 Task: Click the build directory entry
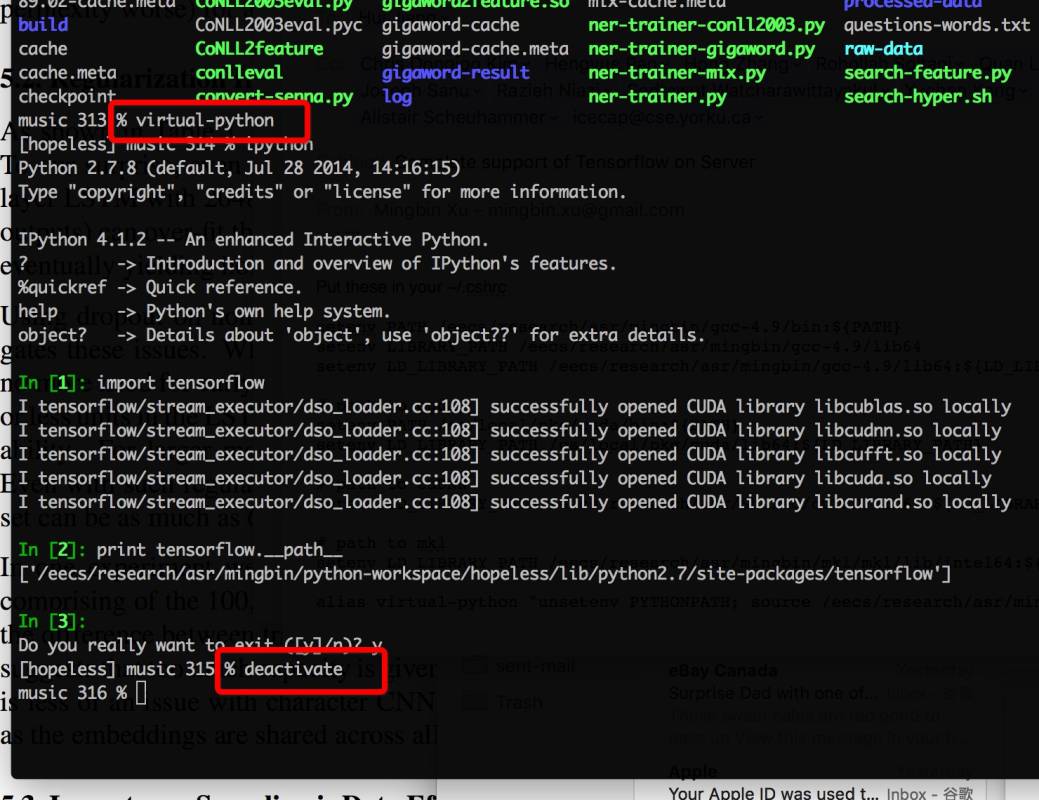pos(43,25)
